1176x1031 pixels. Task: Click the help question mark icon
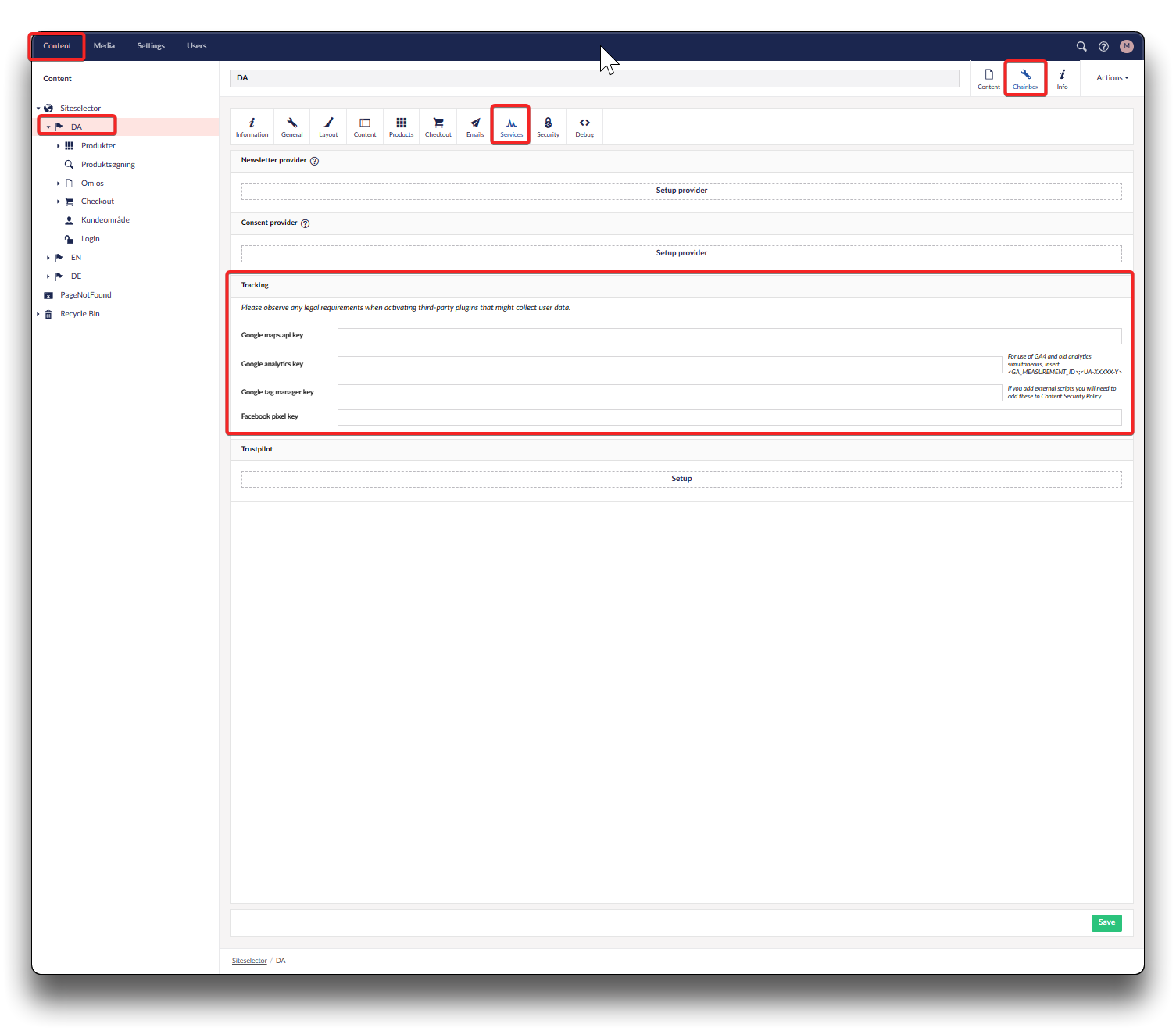[x=1103, y=46]
